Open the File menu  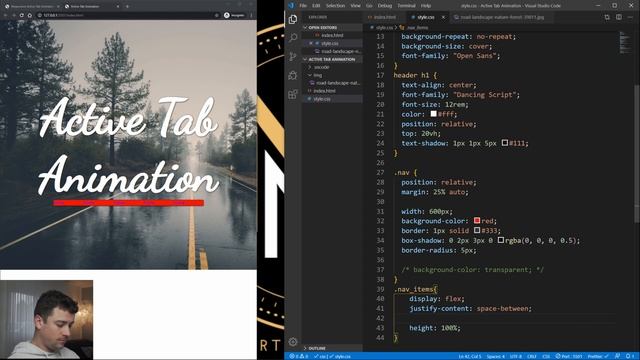click(303, 6)
